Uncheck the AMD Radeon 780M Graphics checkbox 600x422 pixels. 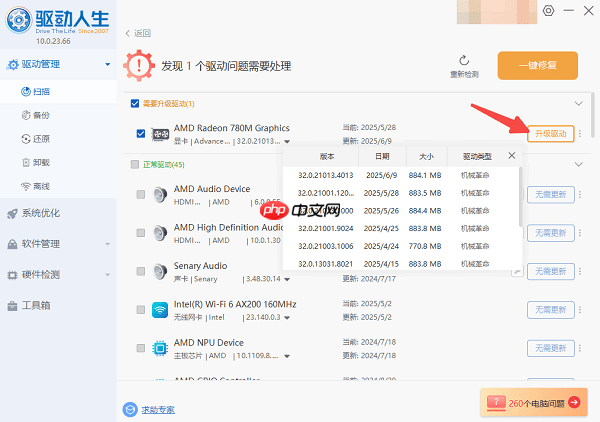141,134
